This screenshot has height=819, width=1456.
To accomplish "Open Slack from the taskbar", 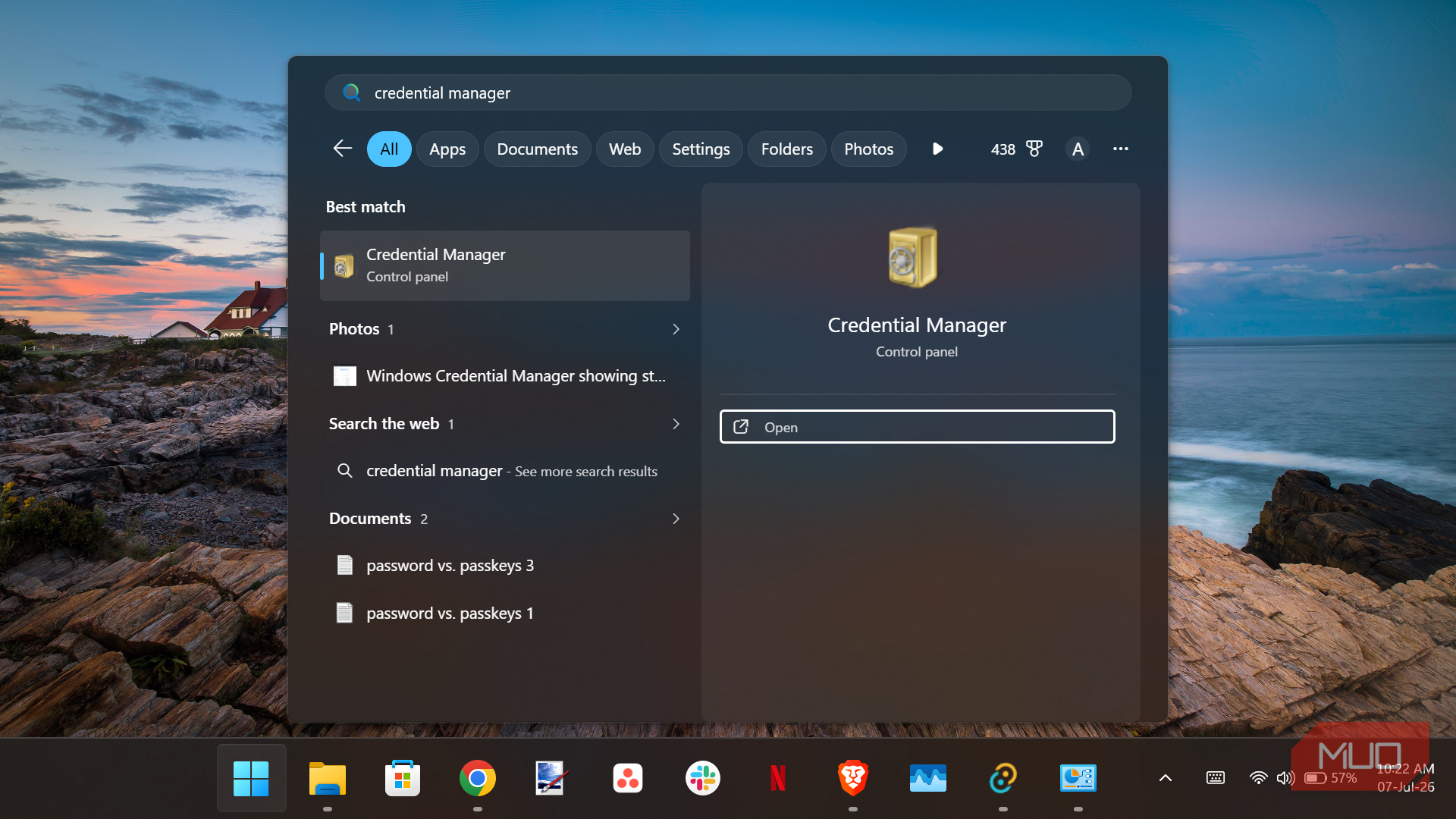I will 703,778.
